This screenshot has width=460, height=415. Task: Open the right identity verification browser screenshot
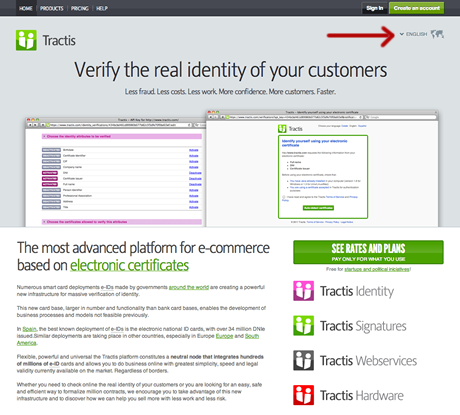tap(322, 168)
